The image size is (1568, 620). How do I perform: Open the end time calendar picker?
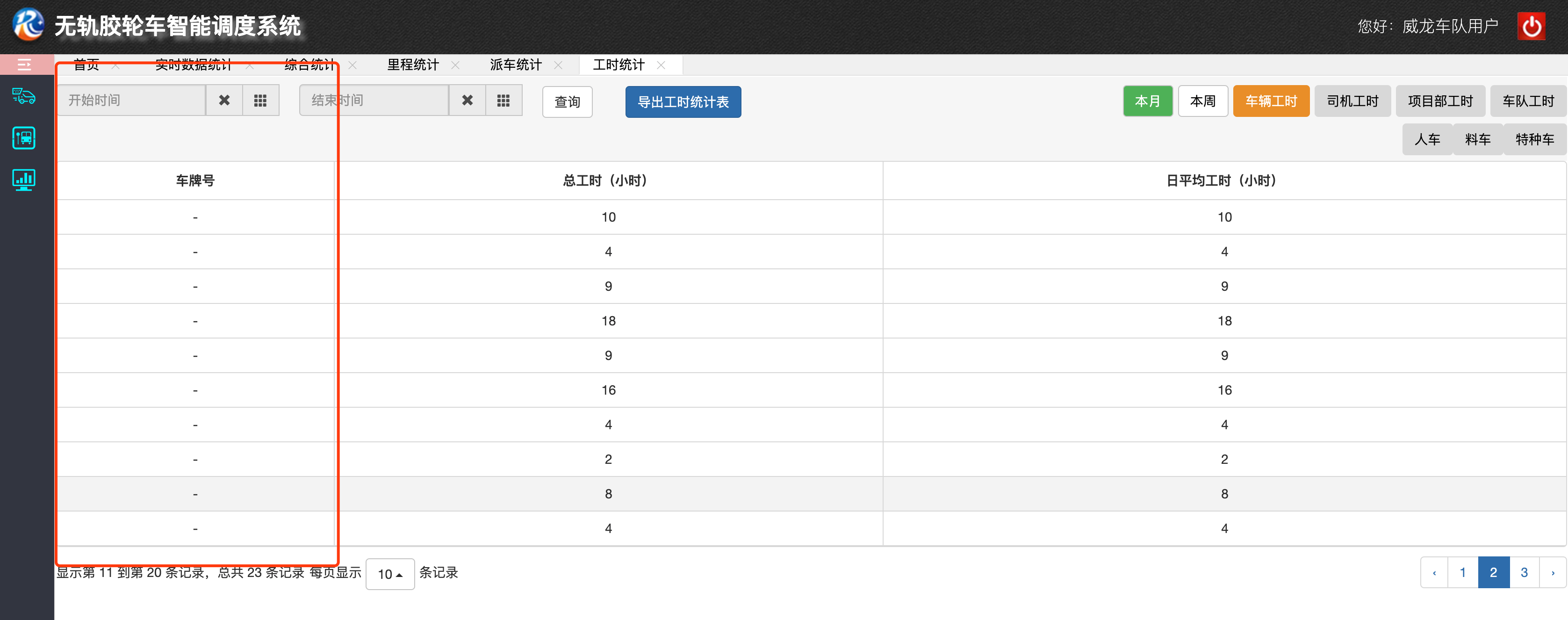[503, 101]
